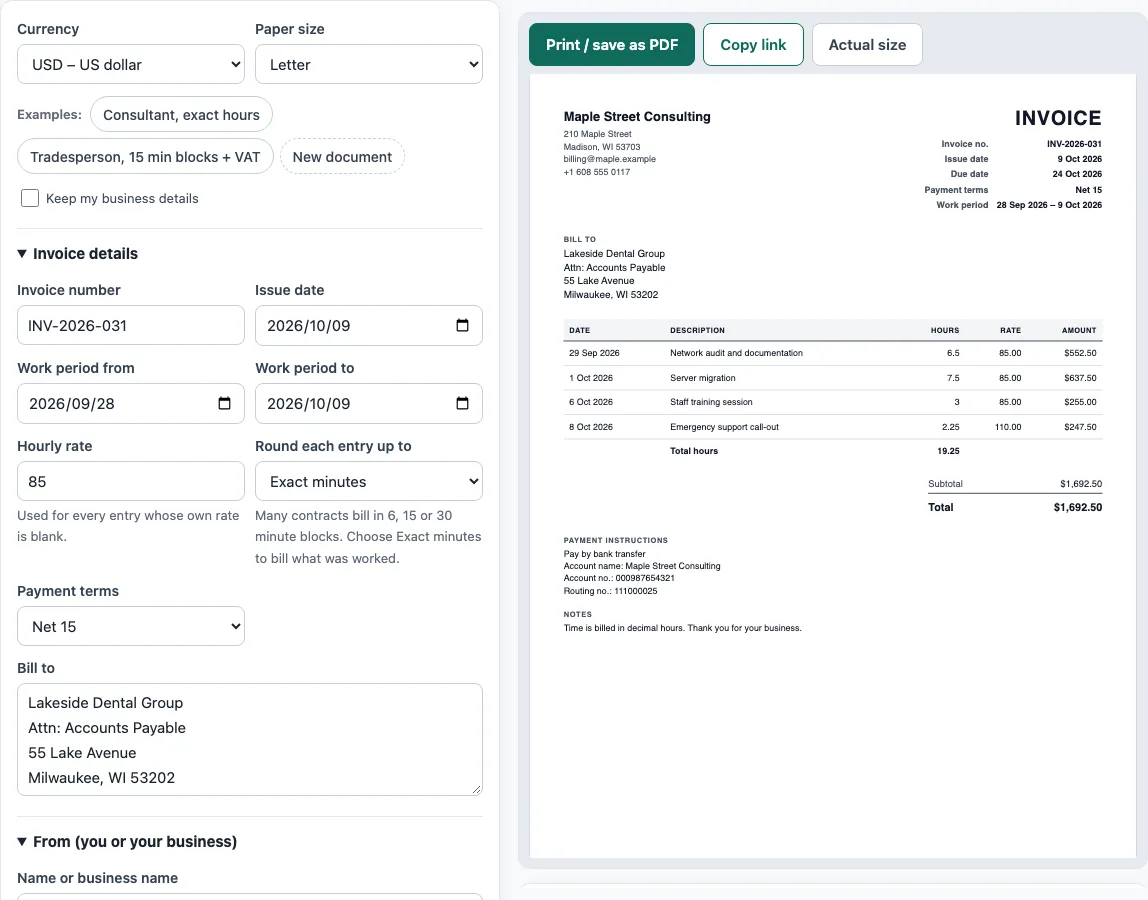The width and height of the screenshot is (1148, 900).
Task: Focus the Hourly rate field
Action: coord(131,481)
